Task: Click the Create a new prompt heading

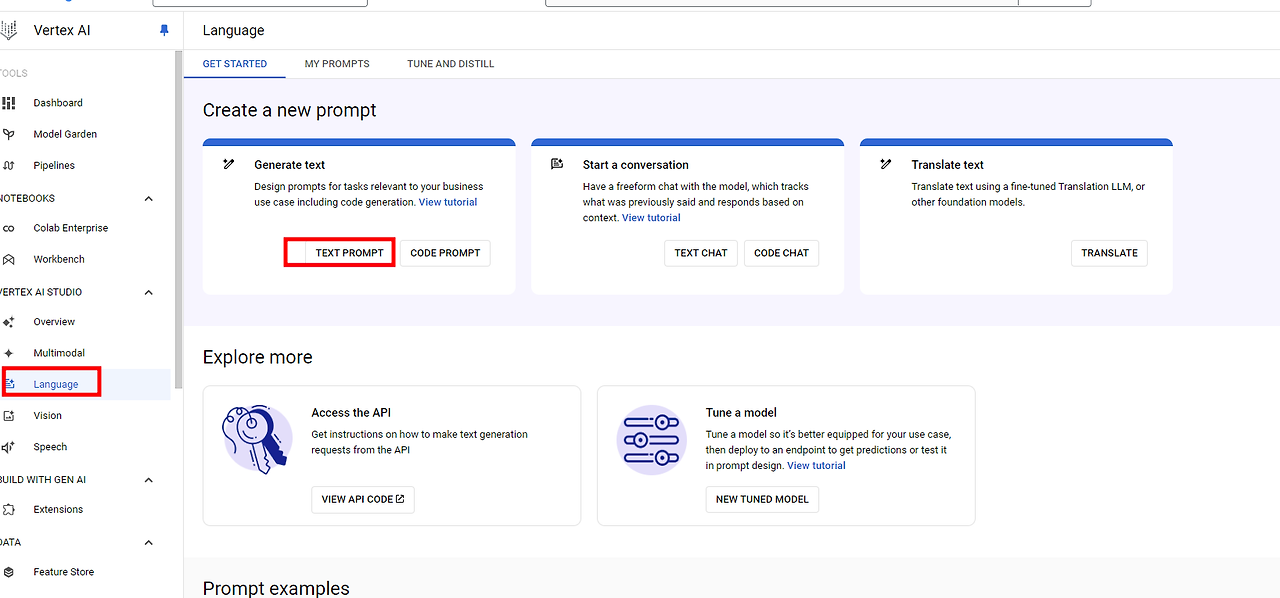Action: [290, 110]
